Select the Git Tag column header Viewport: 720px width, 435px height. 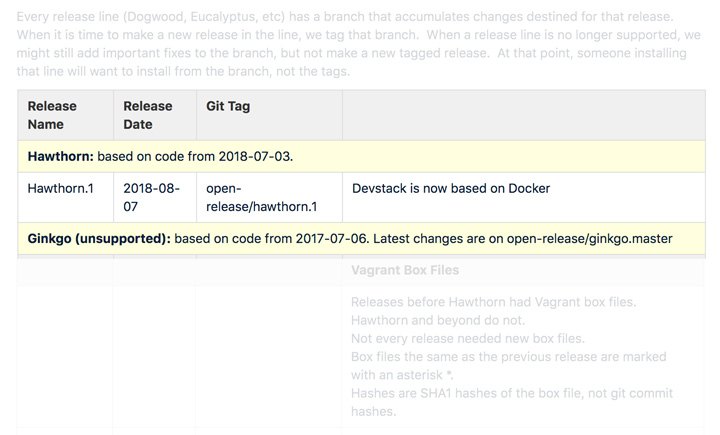[228, 106]
